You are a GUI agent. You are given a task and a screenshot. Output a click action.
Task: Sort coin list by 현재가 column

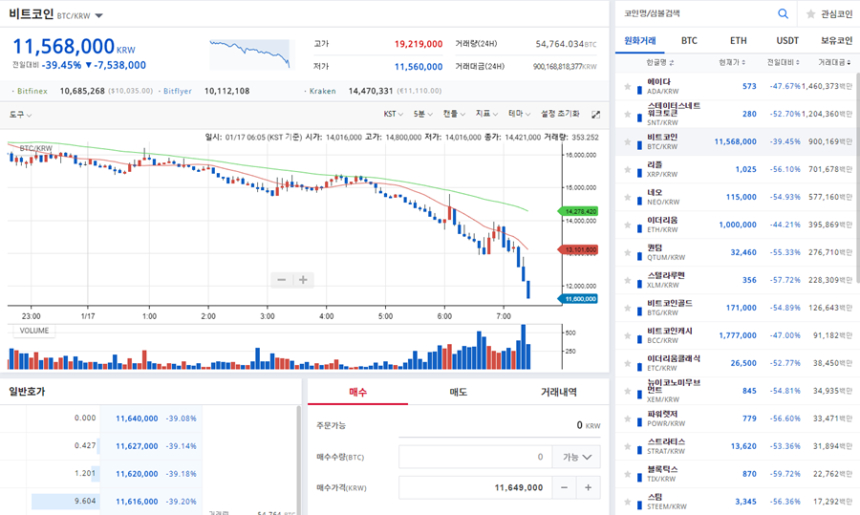(x=730, y=62)
